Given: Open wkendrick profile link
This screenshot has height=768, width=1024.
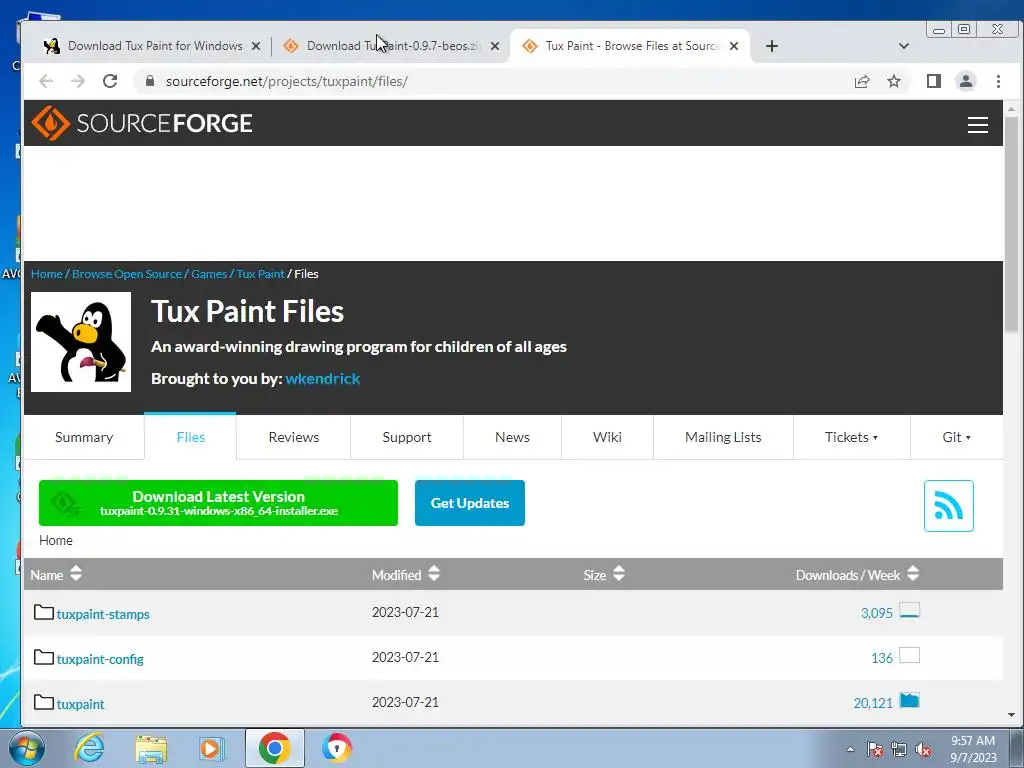Looking at the screenshot, I should tap(323, 379).
